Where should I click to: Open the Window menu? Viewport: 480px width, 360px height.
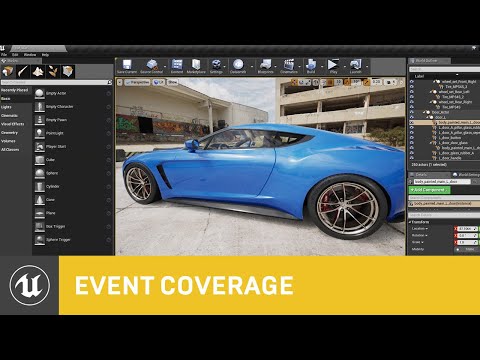click(x=30, y=55)
